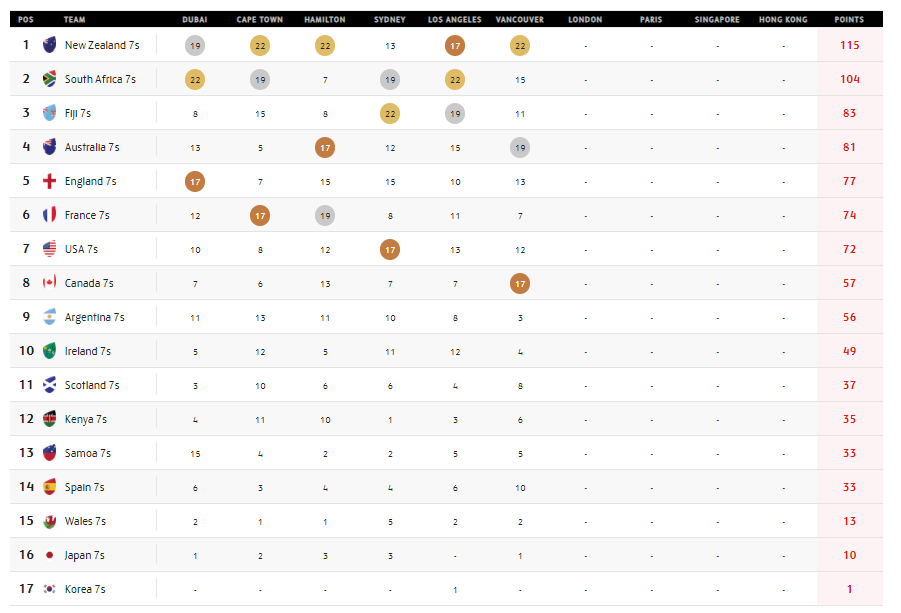This screenshot has width=901, height=613.
Task: Select the USA 7s flag icon
Action: (50, 249)
